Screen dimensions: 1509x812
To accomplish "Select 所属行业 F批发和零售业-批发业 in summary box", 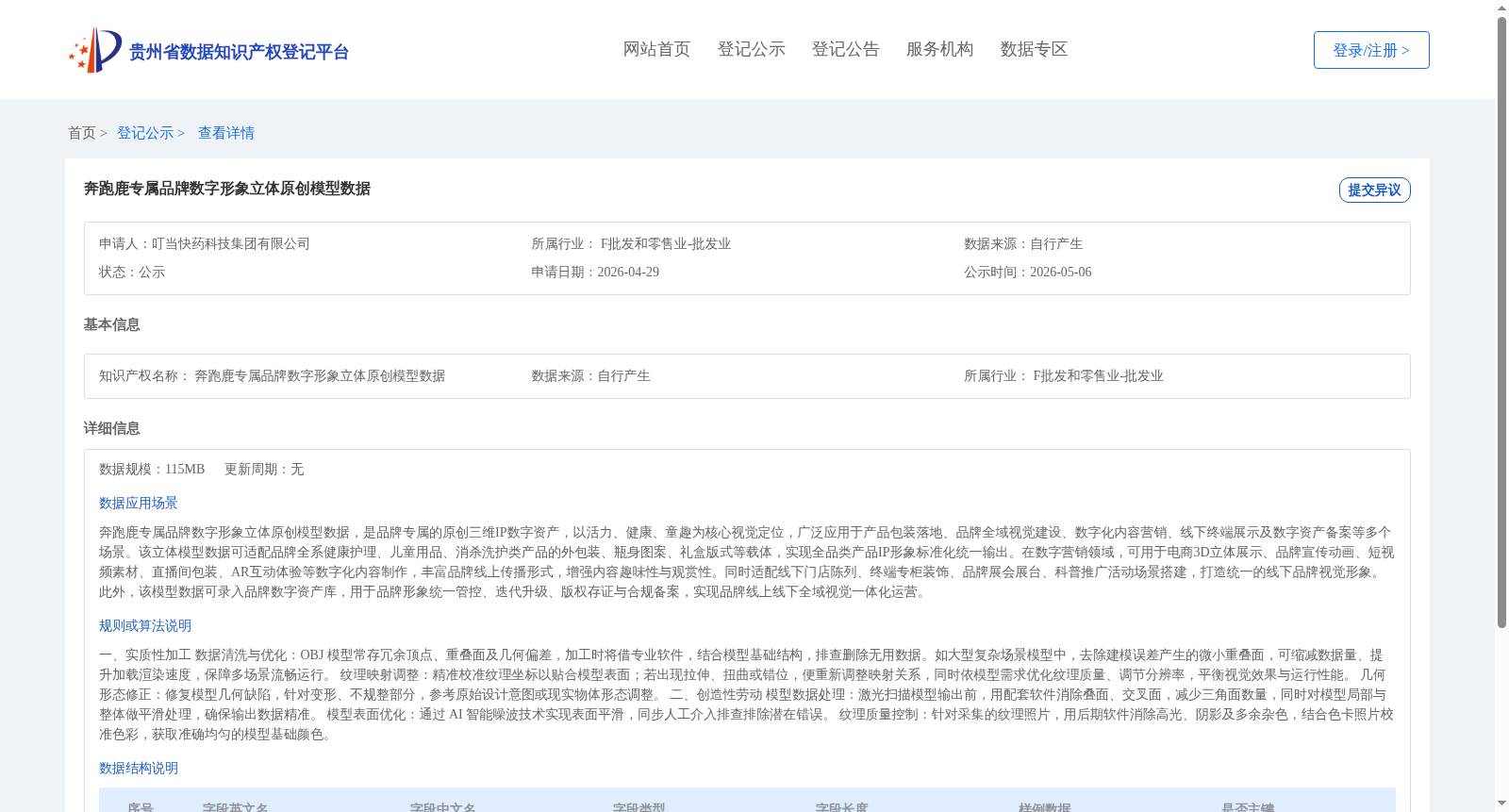I will 631,244.
